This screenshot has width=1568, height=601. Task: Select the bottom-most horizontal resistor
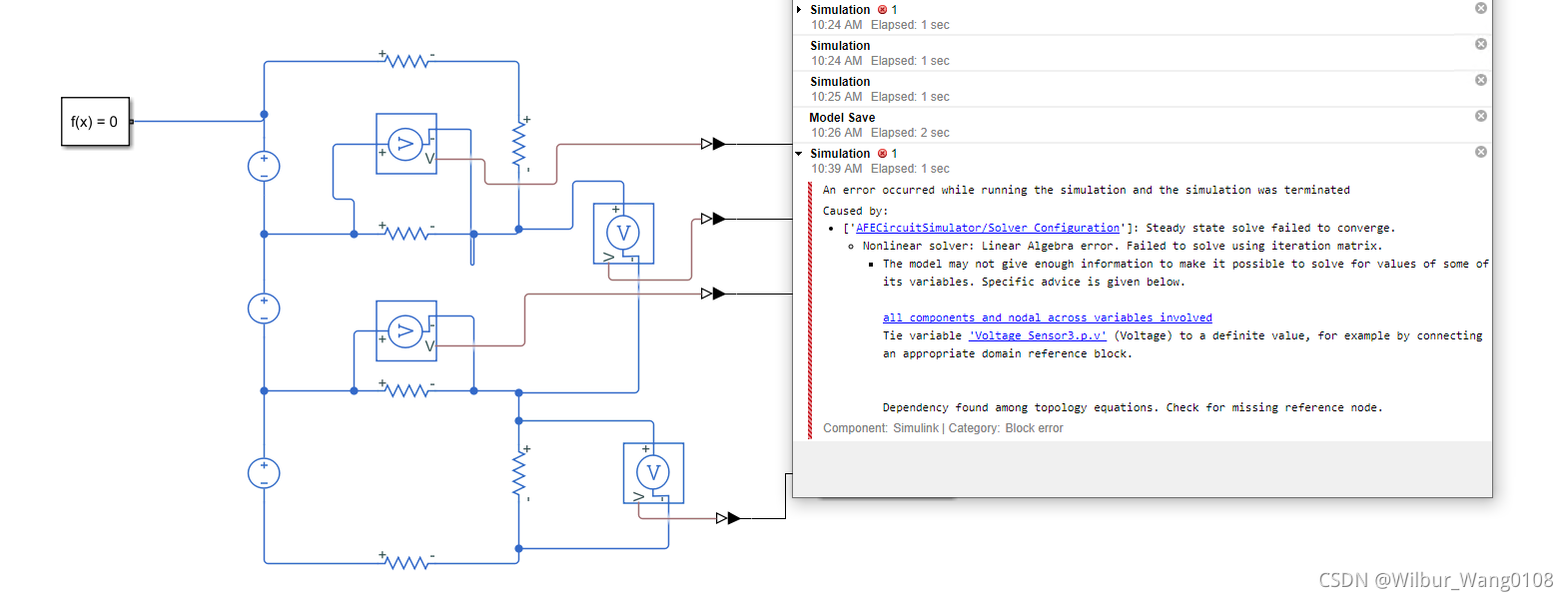(406, 563)
